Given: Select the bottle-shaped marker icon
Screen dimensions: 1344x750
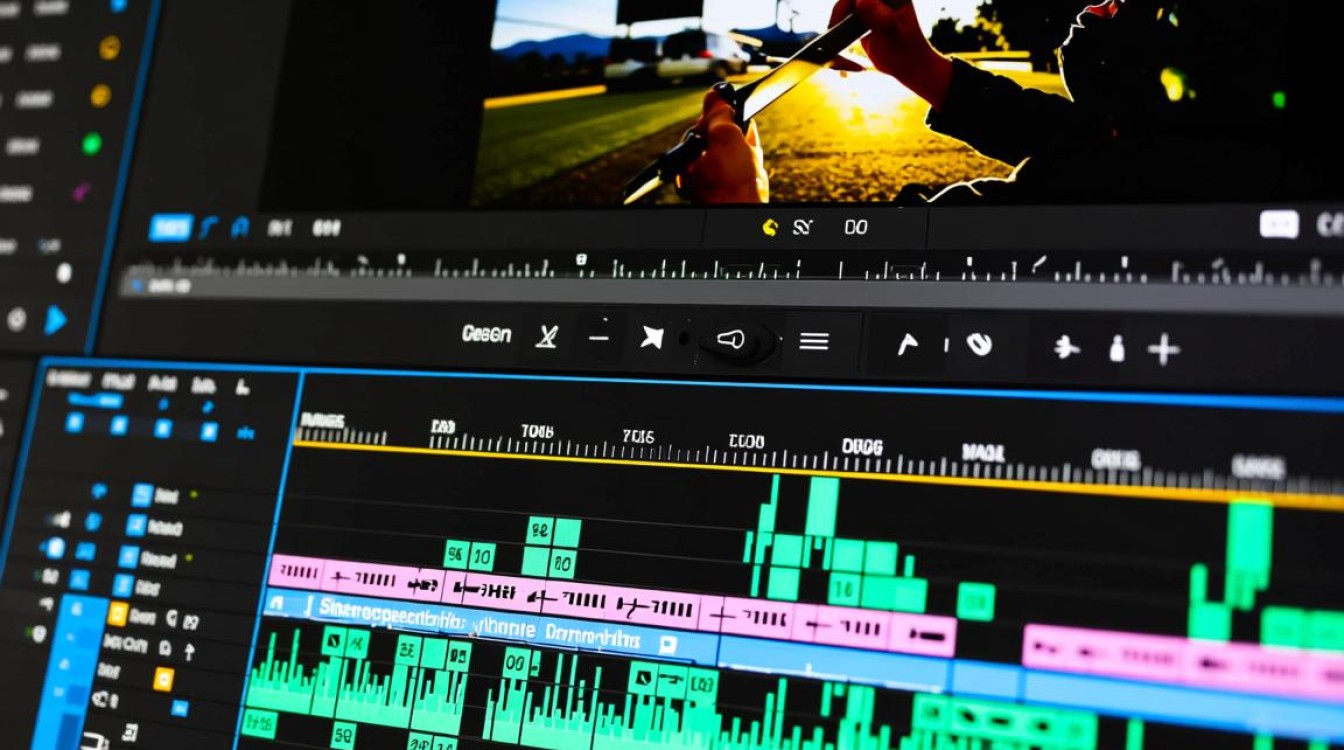Looking at the screenshot, I should coord(1117,349).
